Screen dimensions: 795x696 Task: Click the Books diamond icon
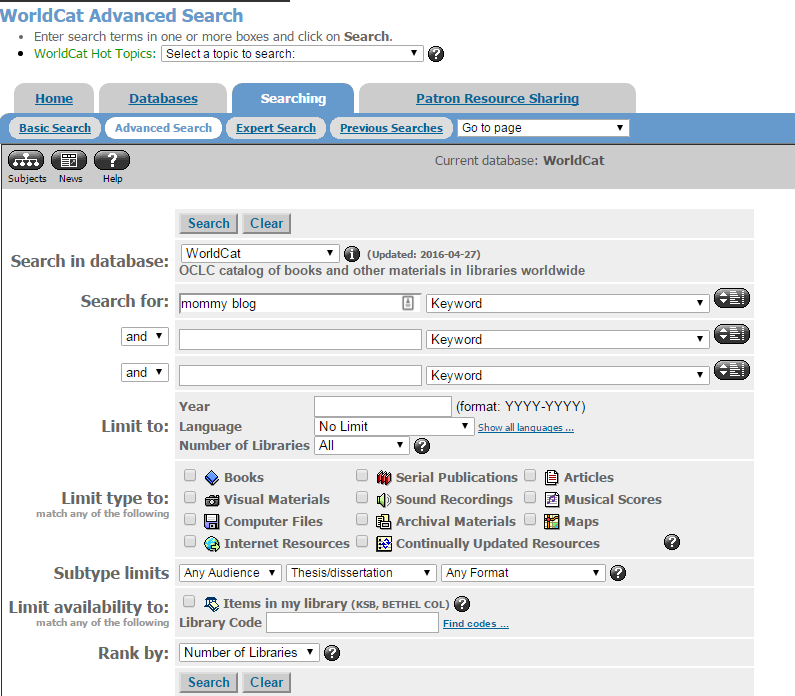(211, 478)
